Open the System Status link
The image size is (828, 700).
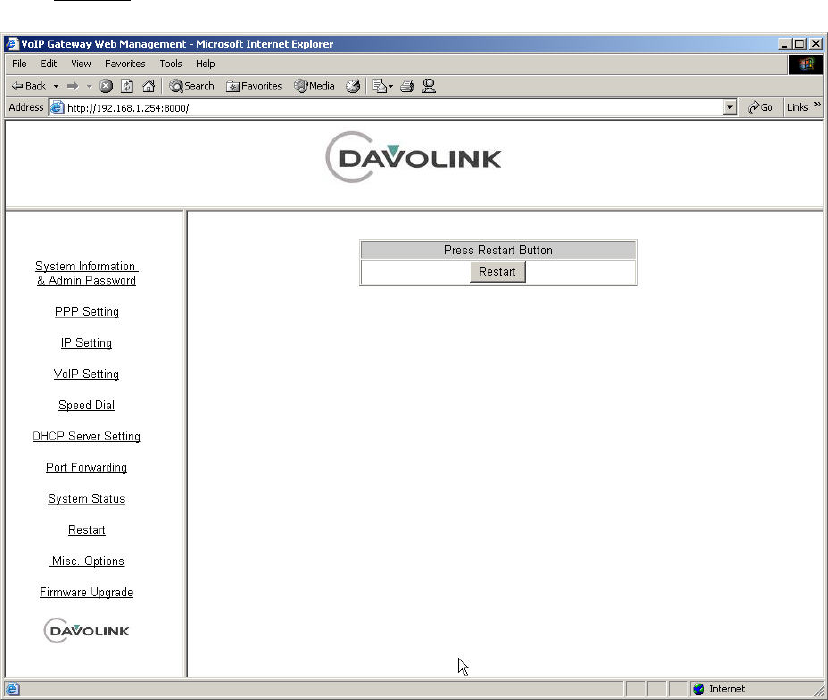coord(86,498)
